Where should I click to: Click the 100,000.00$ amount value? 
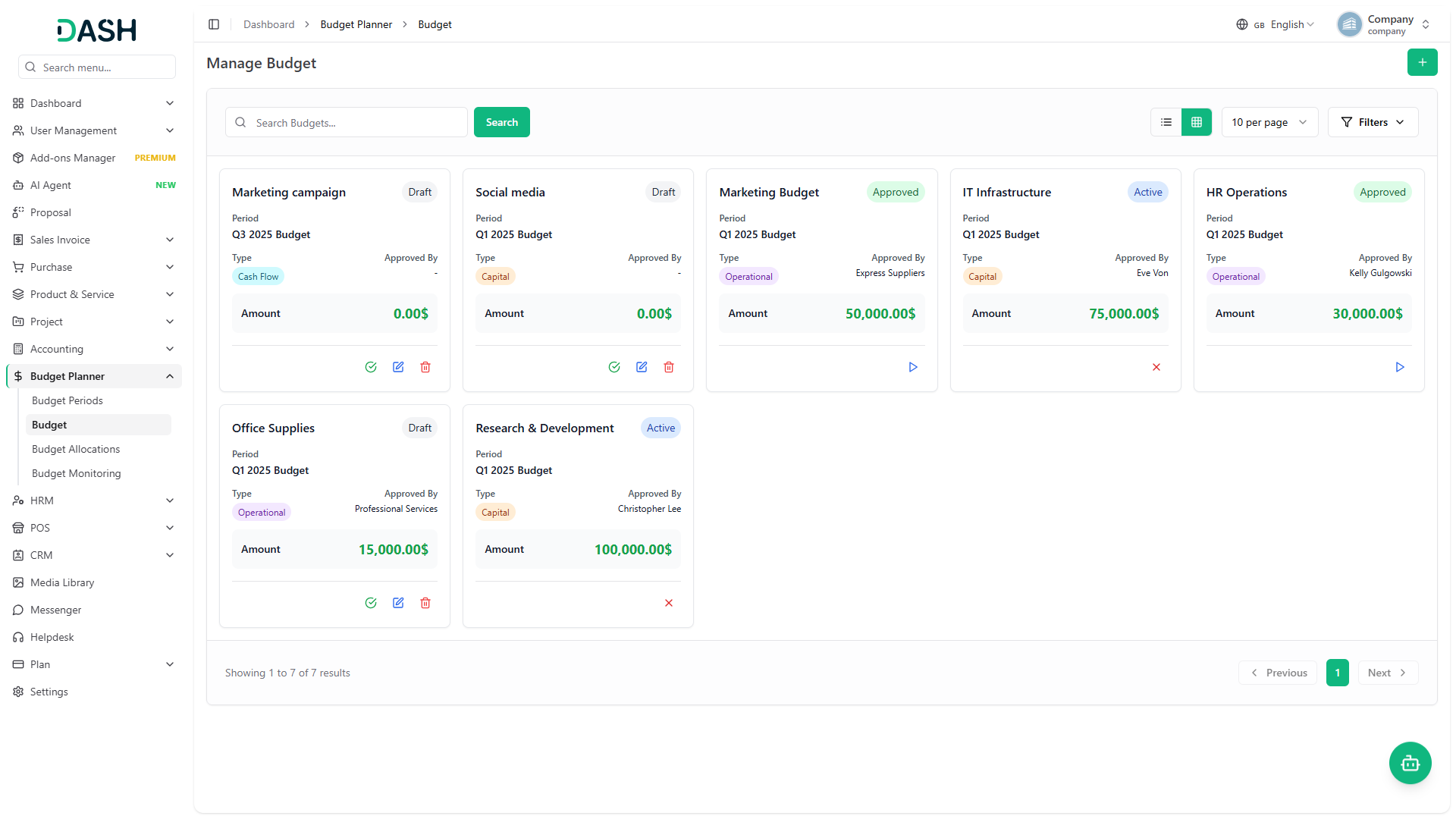click(633, 549)
